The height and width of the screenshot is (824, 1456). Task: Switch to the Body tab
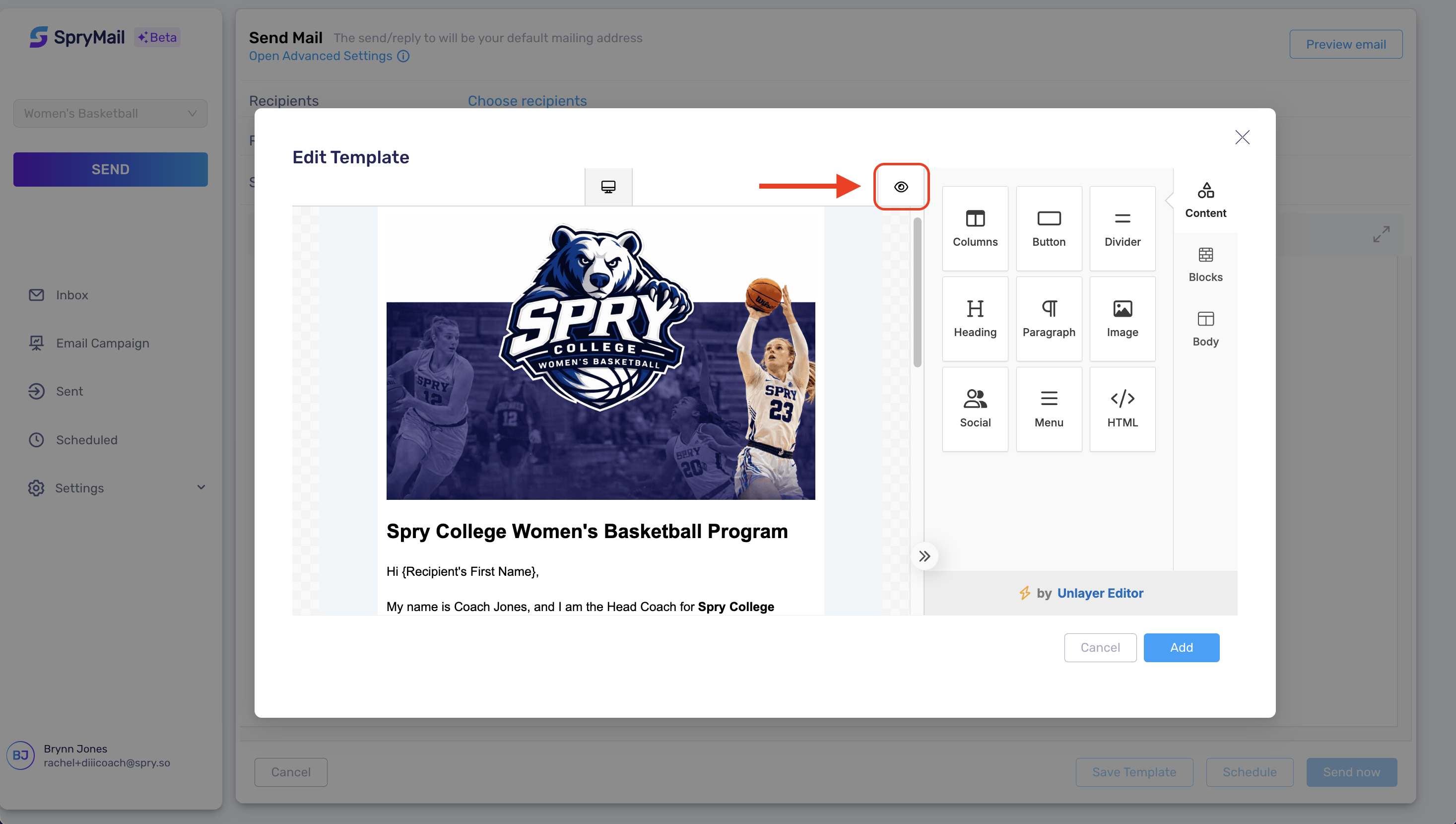(1205, 329)
